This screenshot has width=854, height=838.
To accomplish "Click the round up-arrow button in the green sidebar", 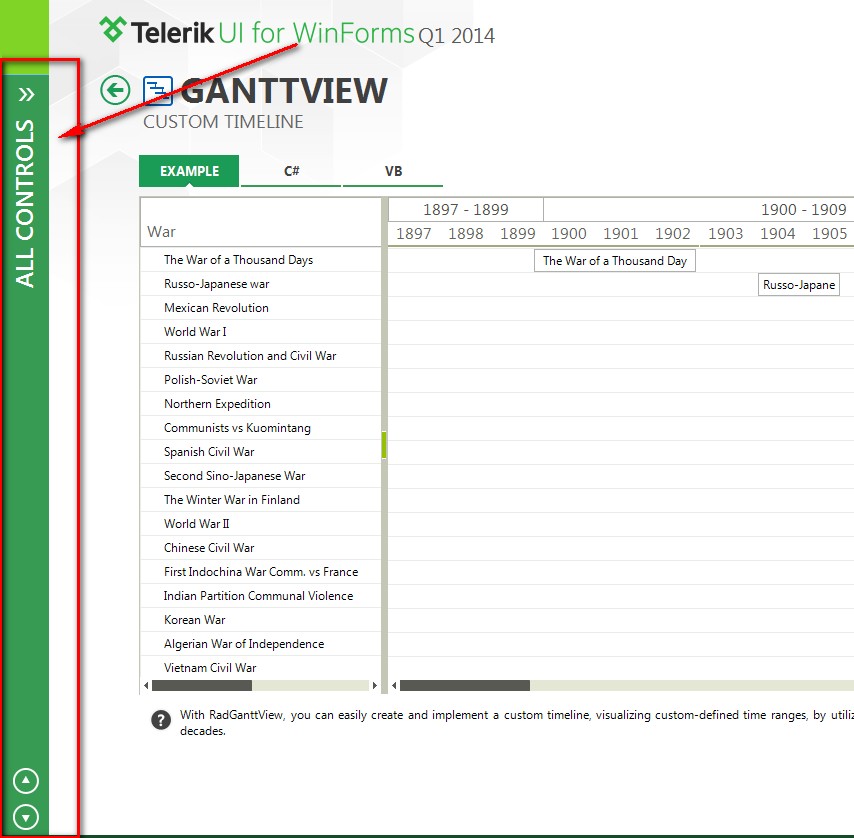I will pyautogui.click(x=26, y=781).
